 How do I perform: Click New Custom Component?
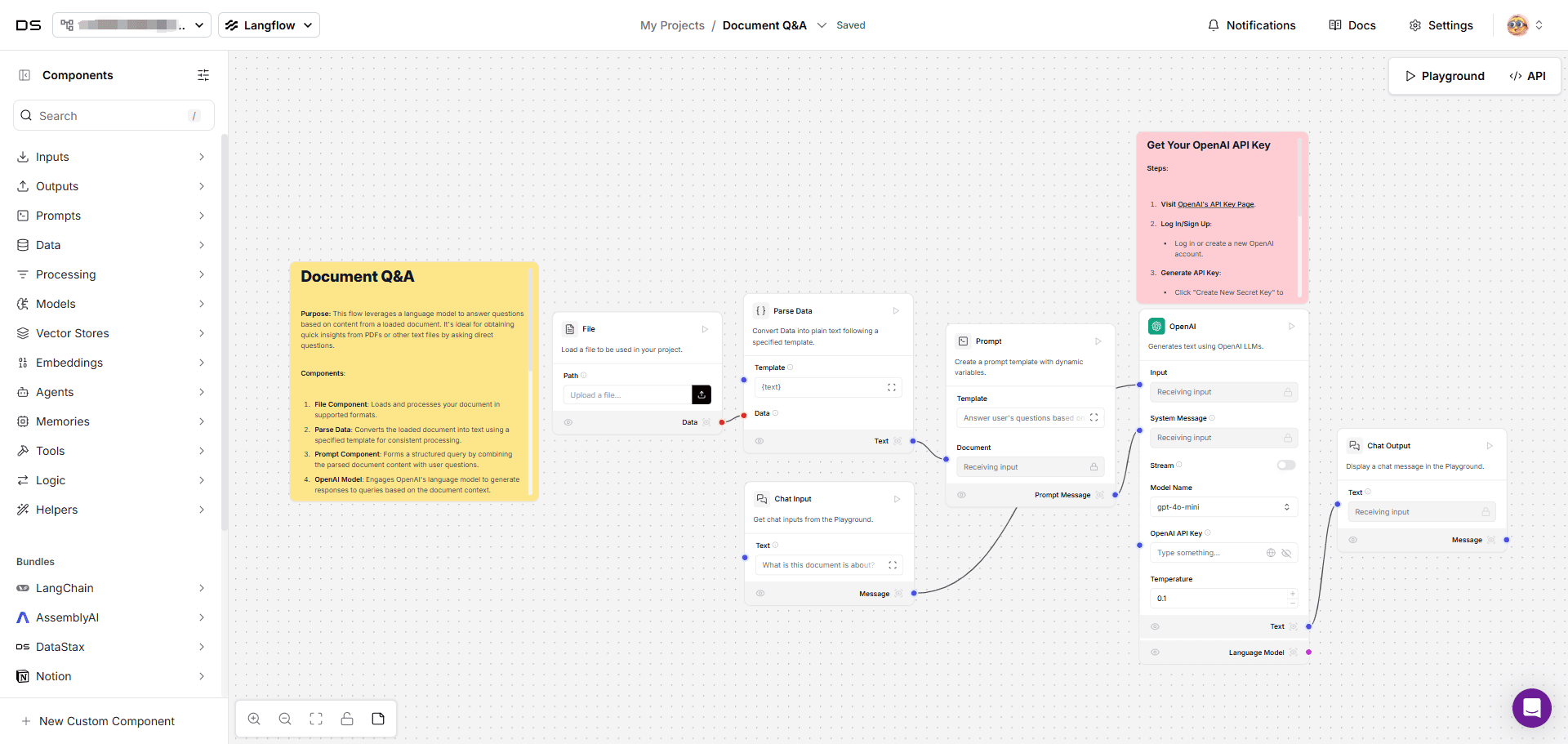[x=97, y=721]
